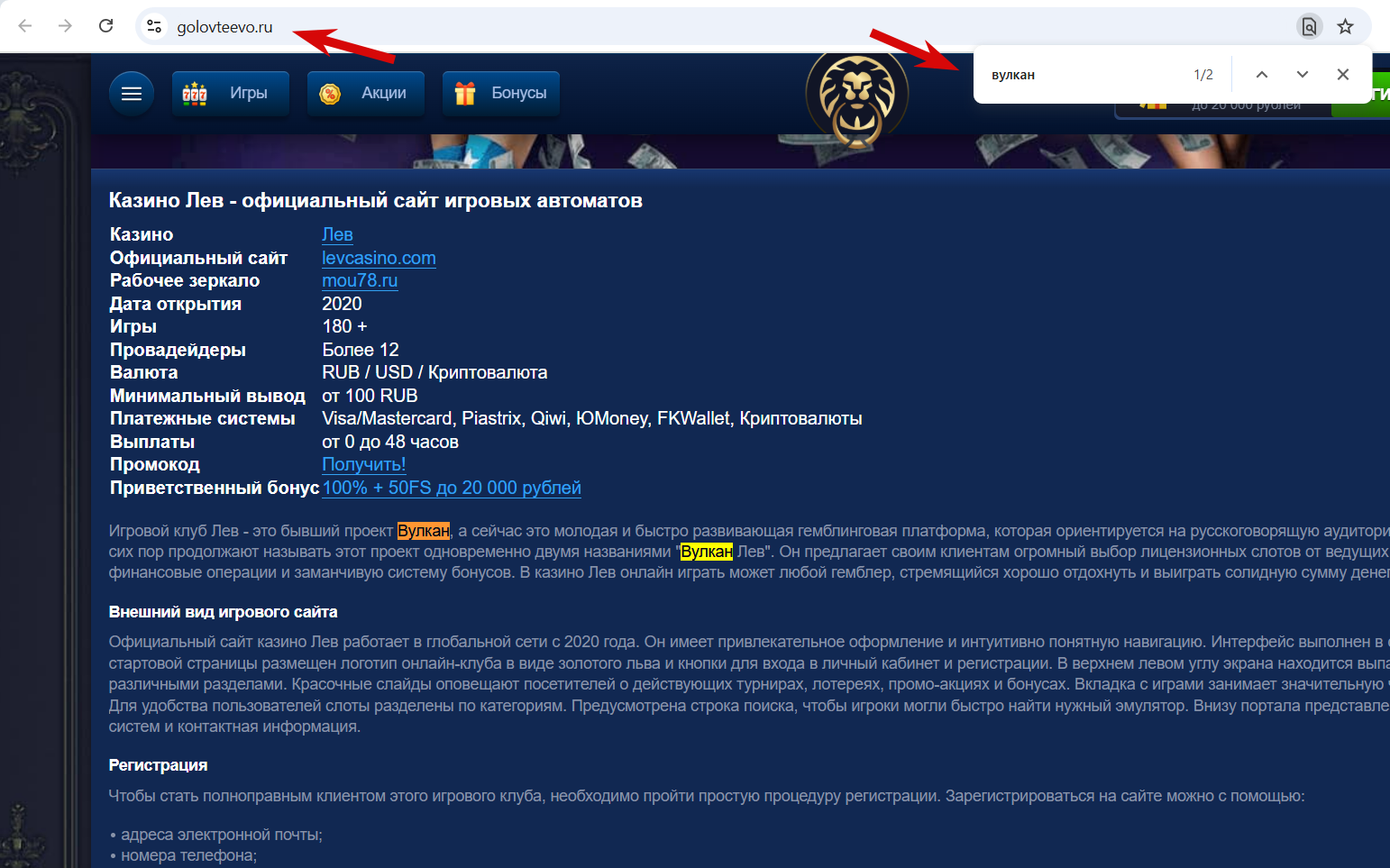Click the Получить! promo code link
1390x868 pixels.
click(364, 464)
